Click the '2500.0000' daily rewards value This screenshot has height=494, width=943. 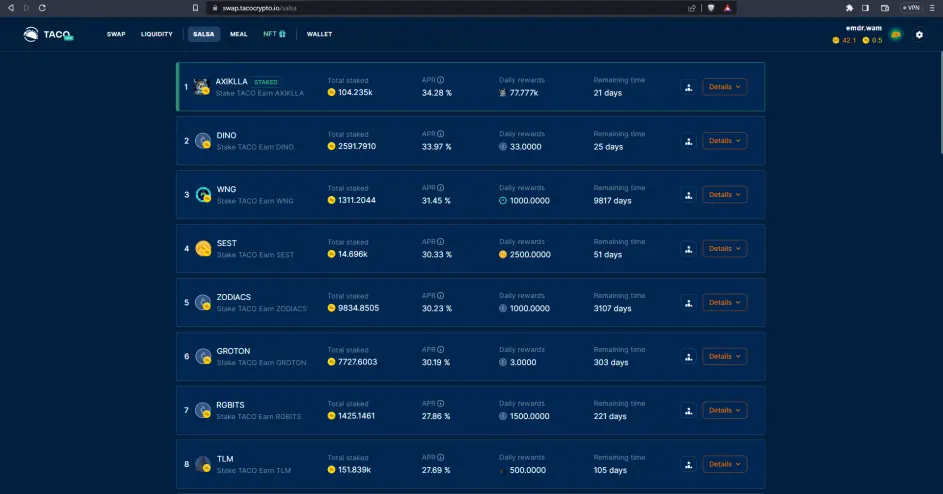pos(530,255)
